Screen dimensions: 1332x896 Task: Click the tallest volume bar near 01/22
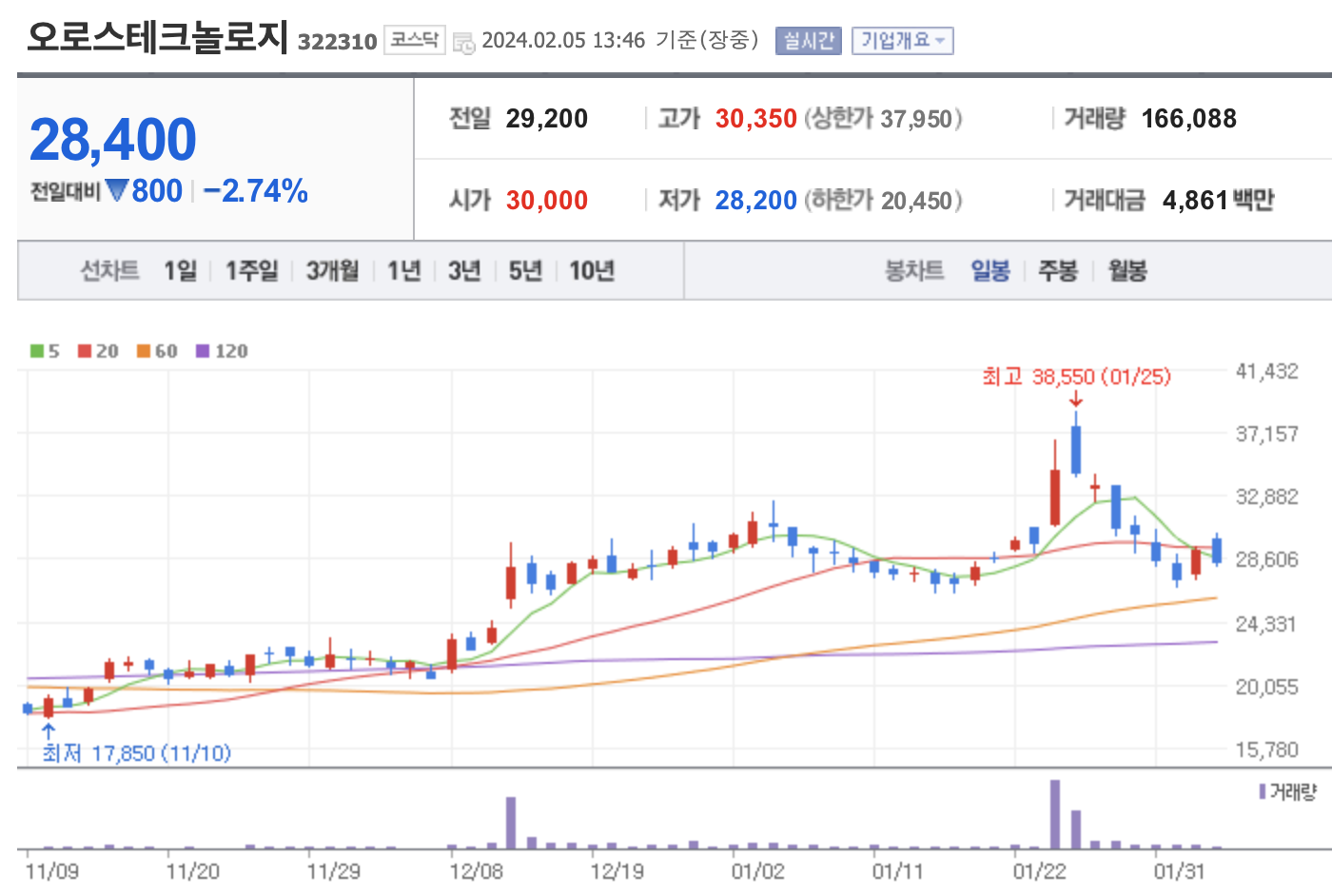click(x=1055, y=814)
